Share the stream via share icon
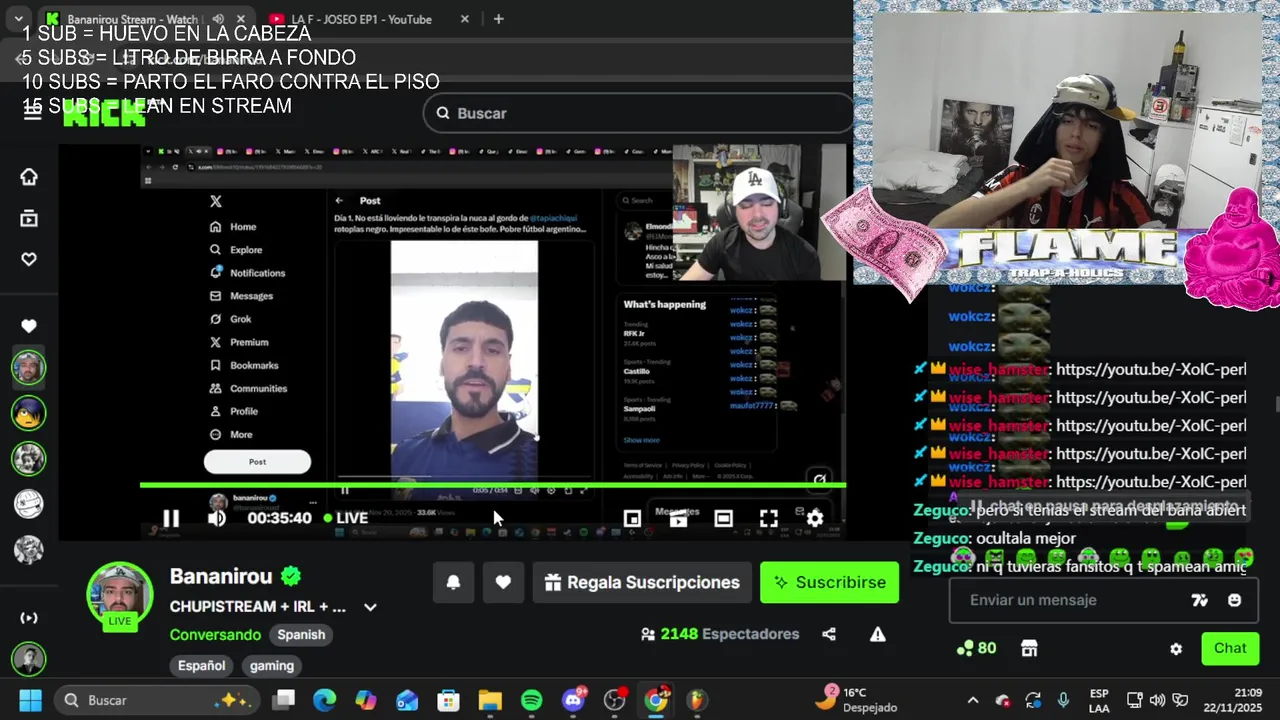Screen dimensions: 1280x720 [x=829, y=634]
